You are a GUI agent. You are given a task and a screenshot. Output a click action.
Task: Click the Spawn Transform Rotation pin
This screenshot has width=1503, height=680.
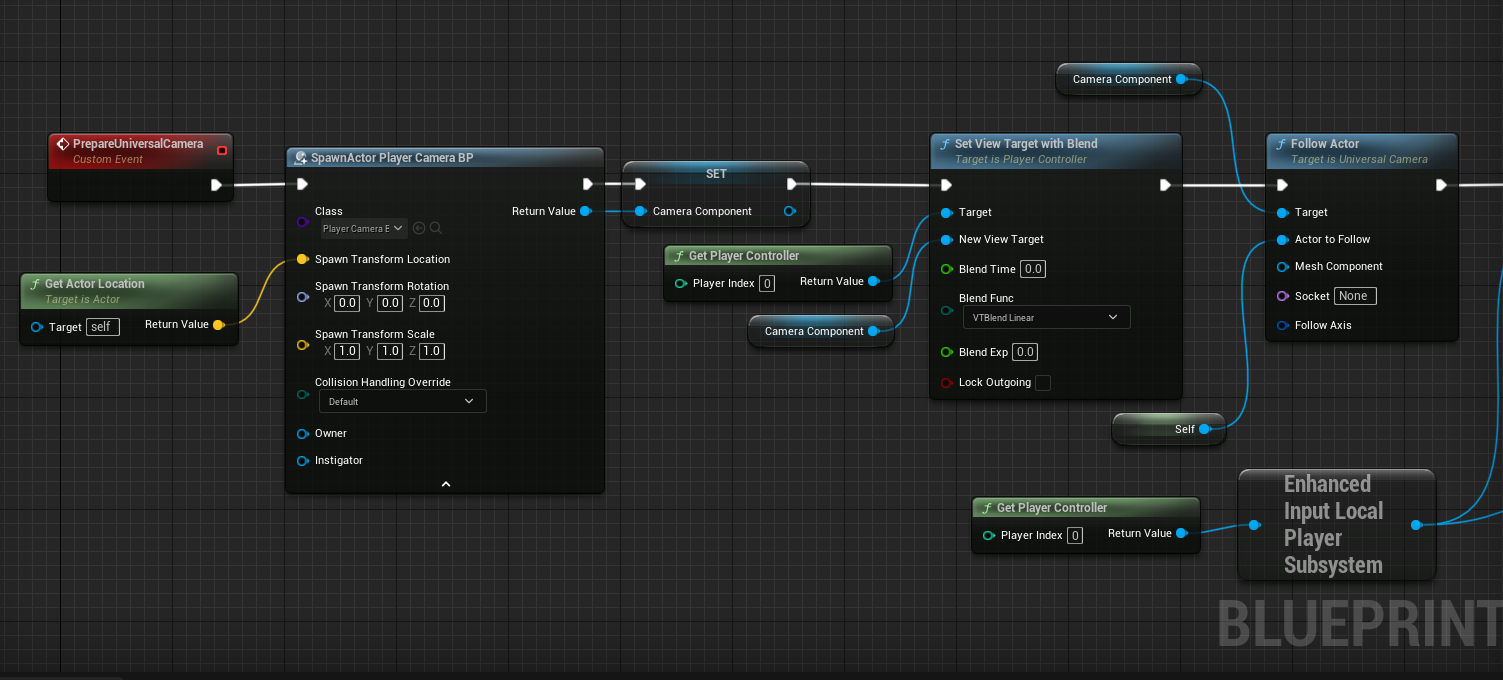pos(302,297)
